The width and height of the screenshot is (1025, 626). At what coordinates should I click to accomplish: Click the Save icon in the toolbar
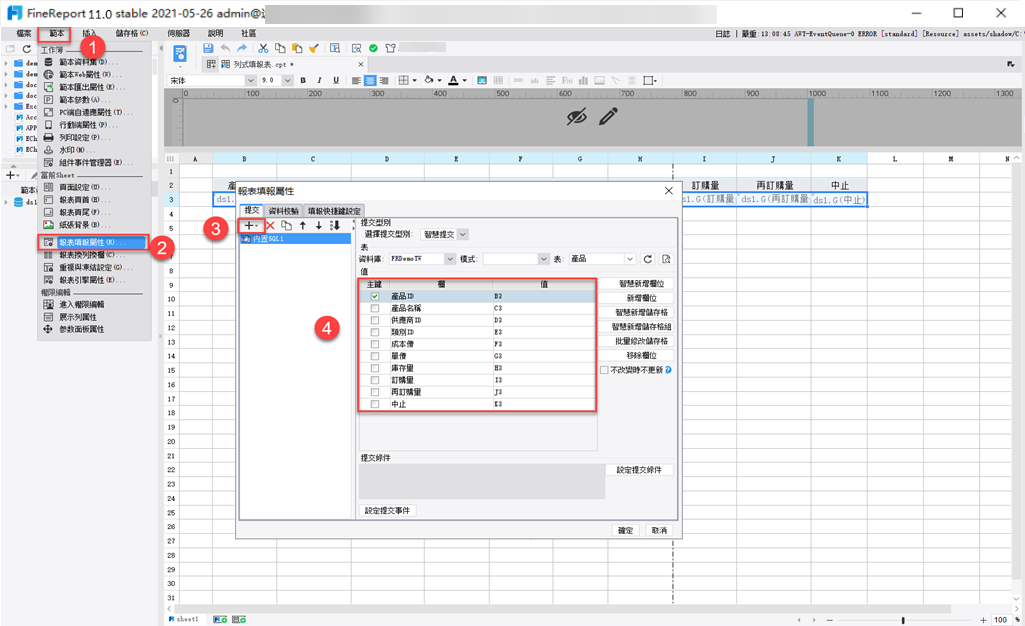point(208,48)
